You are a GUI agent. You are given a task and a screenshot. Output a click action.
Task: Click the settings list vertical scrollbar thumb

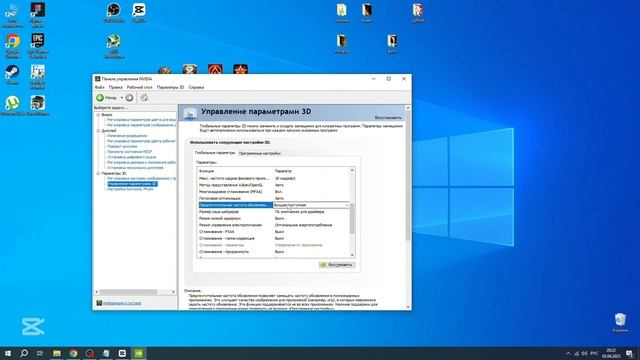352,218
